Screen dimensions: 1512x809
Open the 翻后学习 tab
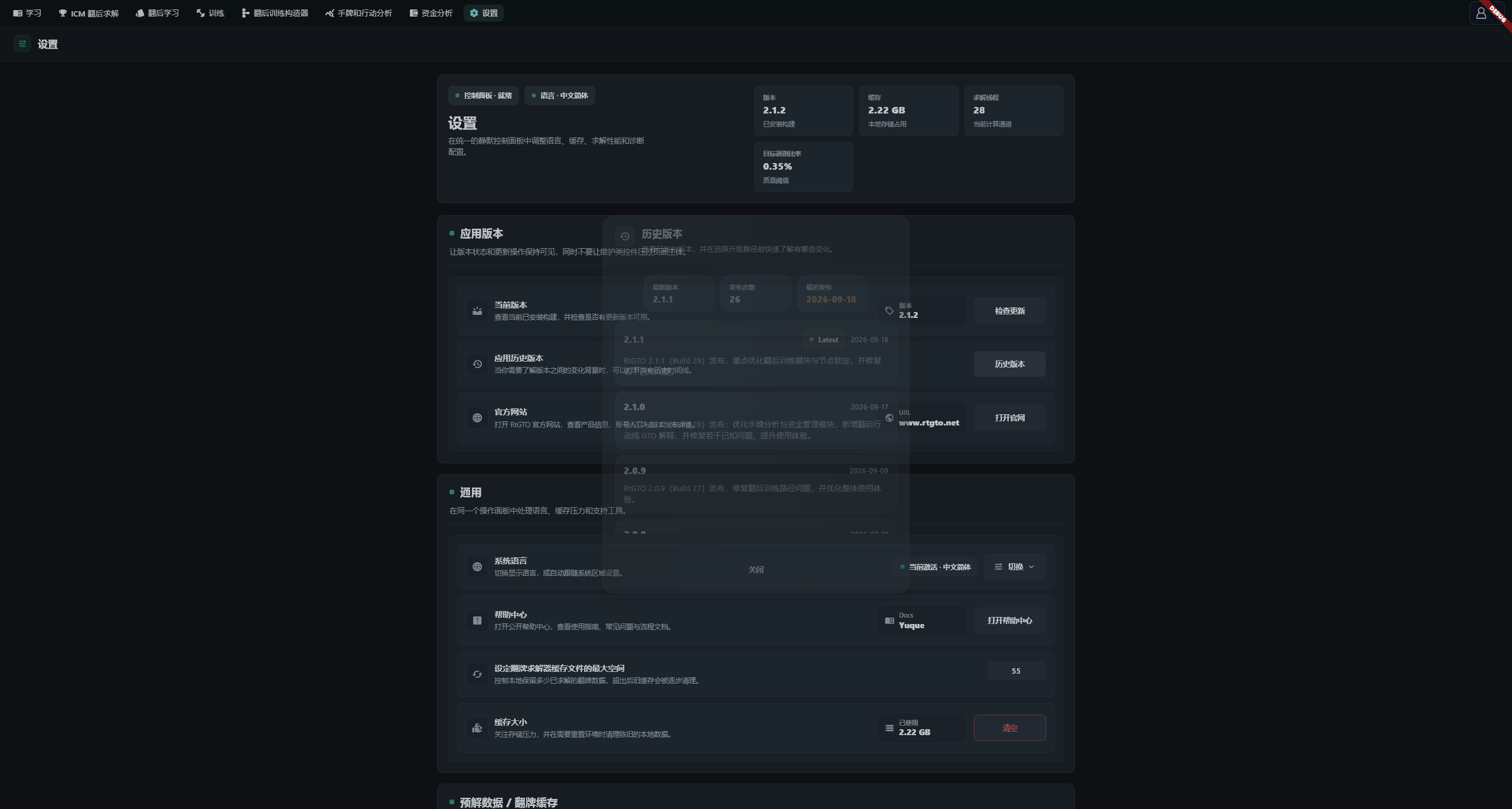[x=157, y=13]
